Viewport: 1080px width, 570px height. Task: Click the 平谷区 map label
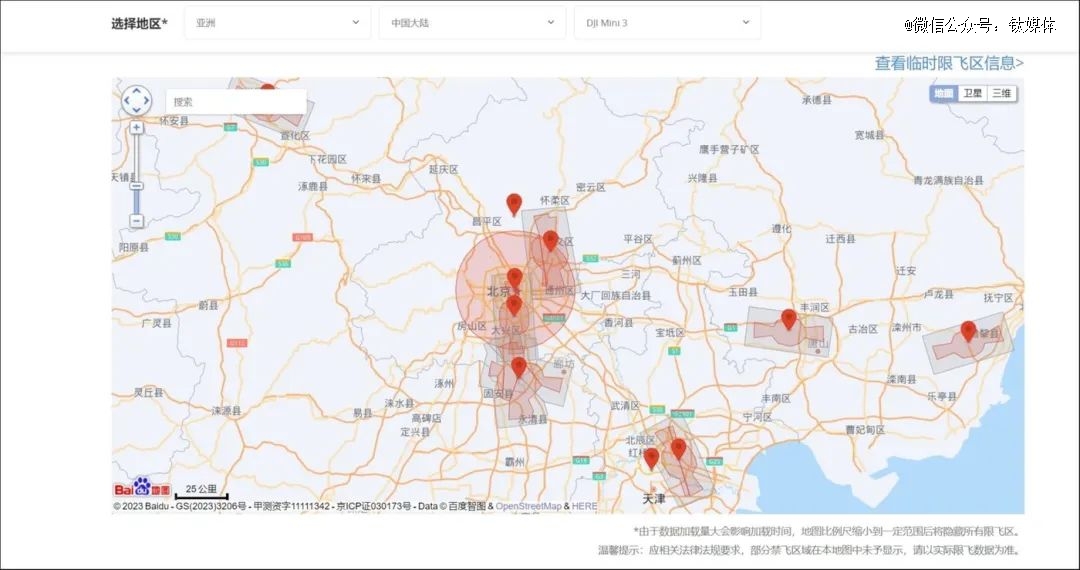[x=638, y=239]
